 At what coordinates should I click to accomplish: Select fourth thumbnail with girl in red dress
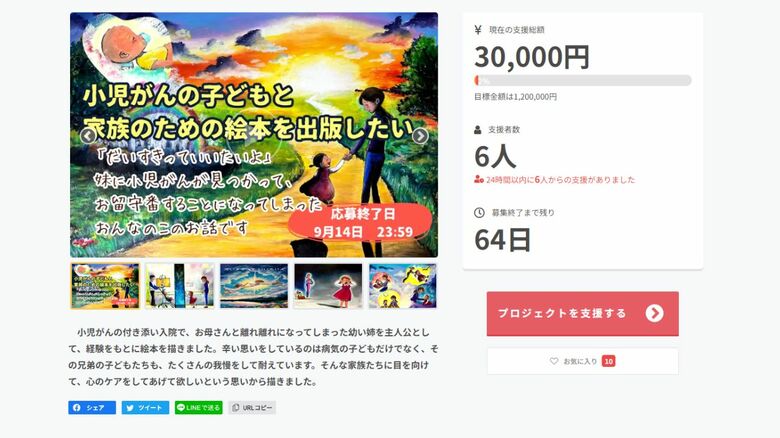(x=328, y=286)
